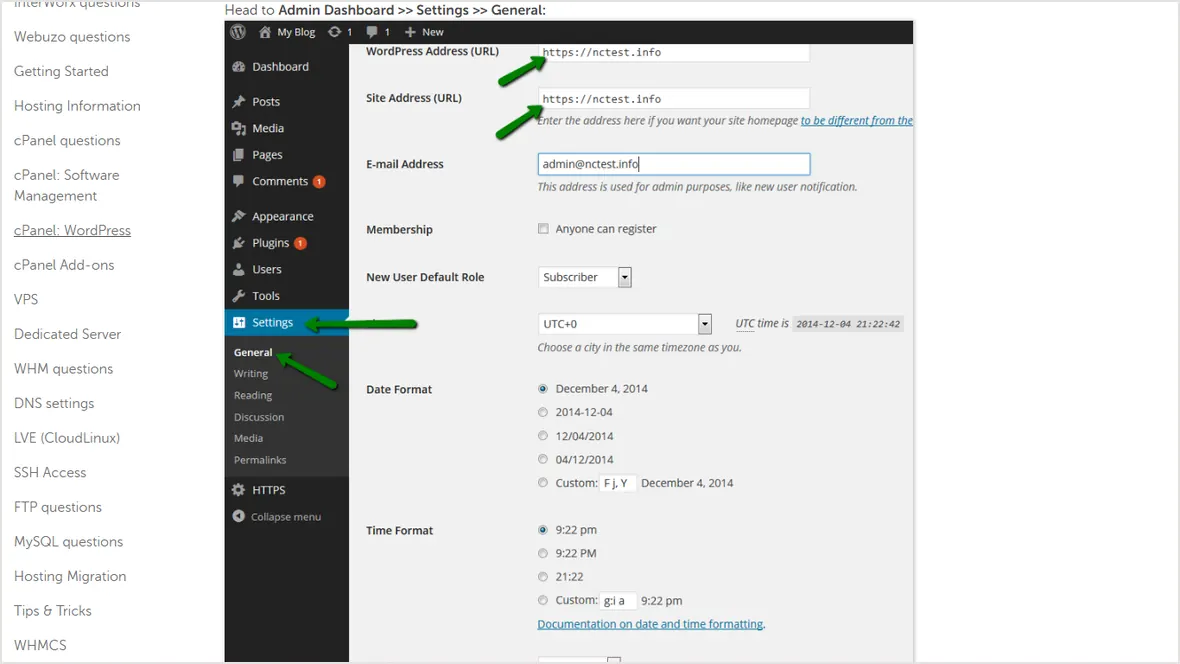Click the Settings sliders icon
Image resolution: width=1180 pixels, height=664 pixels.
pos(239,322)
